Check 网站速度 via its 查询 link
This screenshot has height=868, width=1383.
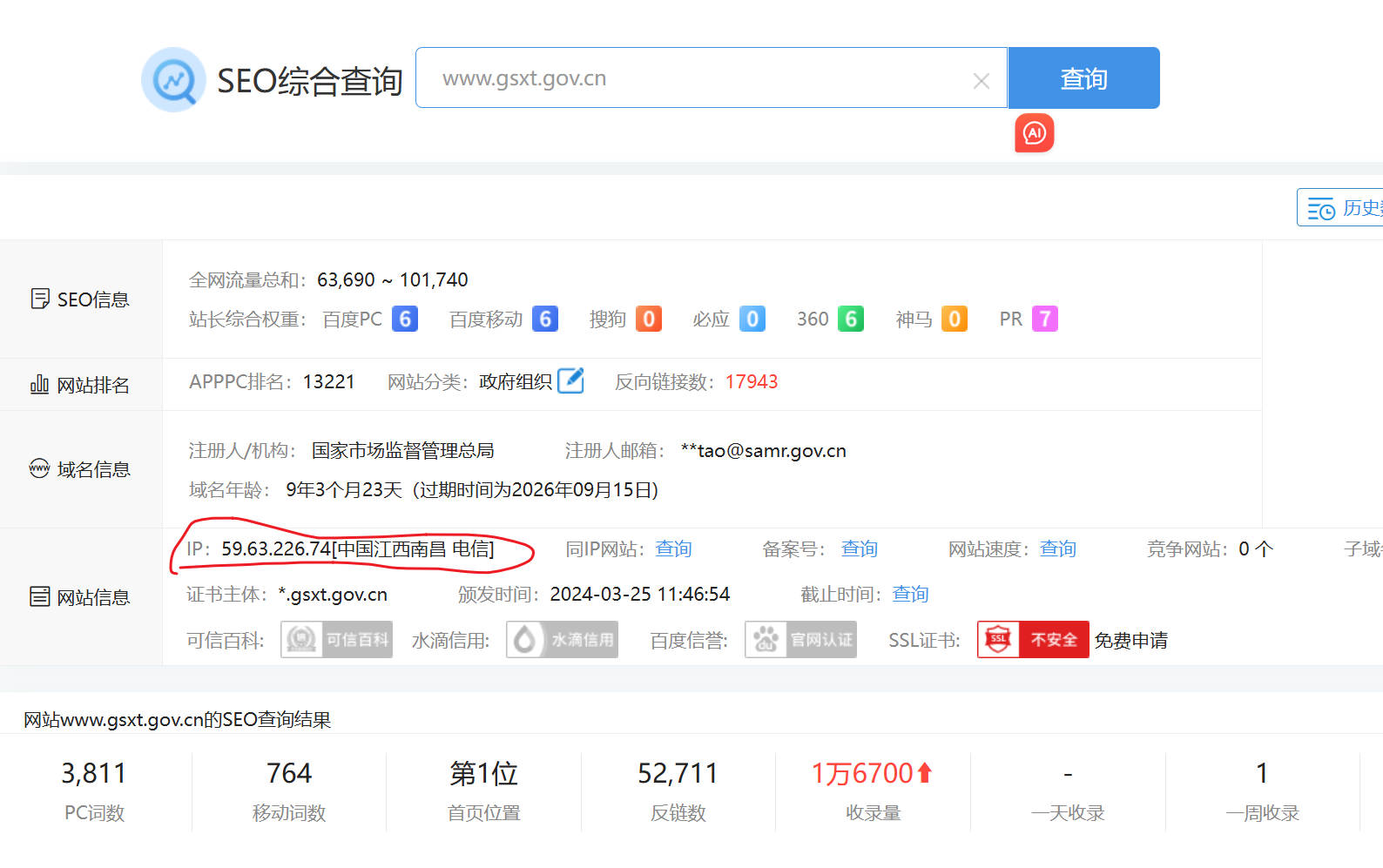[1057, 548]
